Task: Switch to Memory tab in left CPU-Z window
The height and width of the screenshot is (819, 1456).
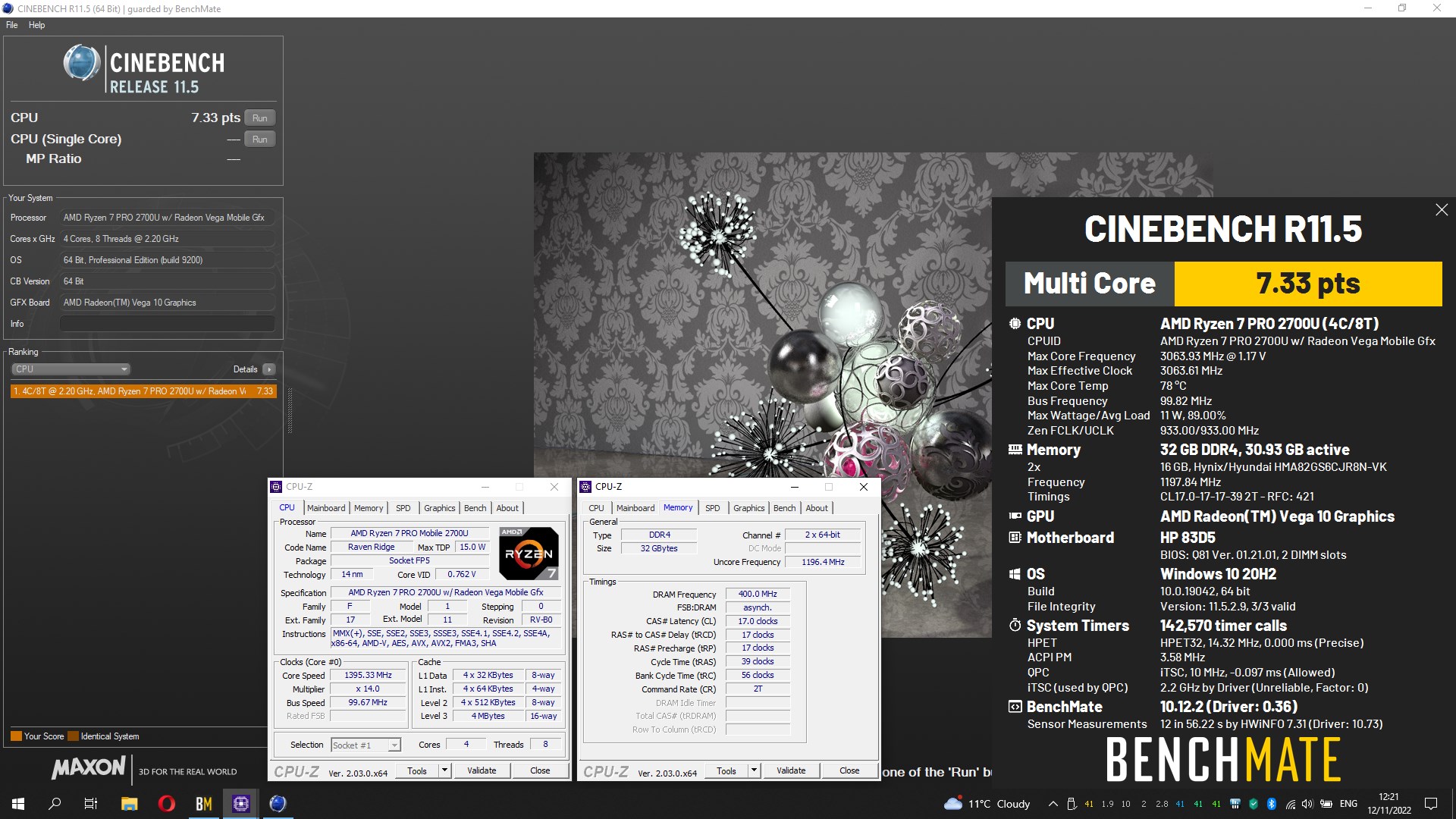Action: 369,508
